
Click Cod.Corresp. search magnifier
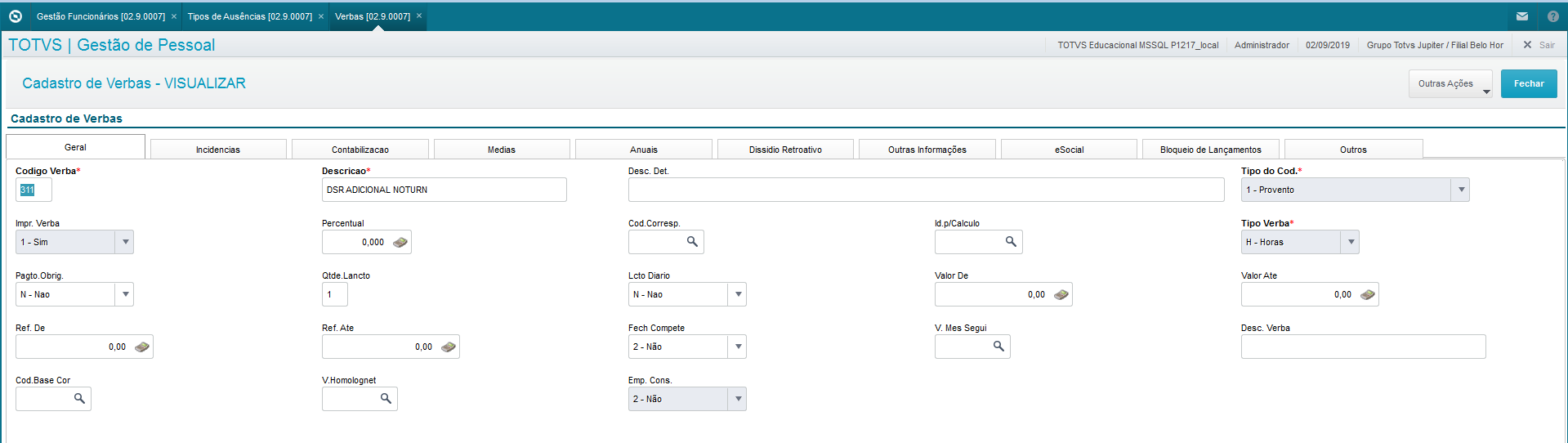point(692,241)
